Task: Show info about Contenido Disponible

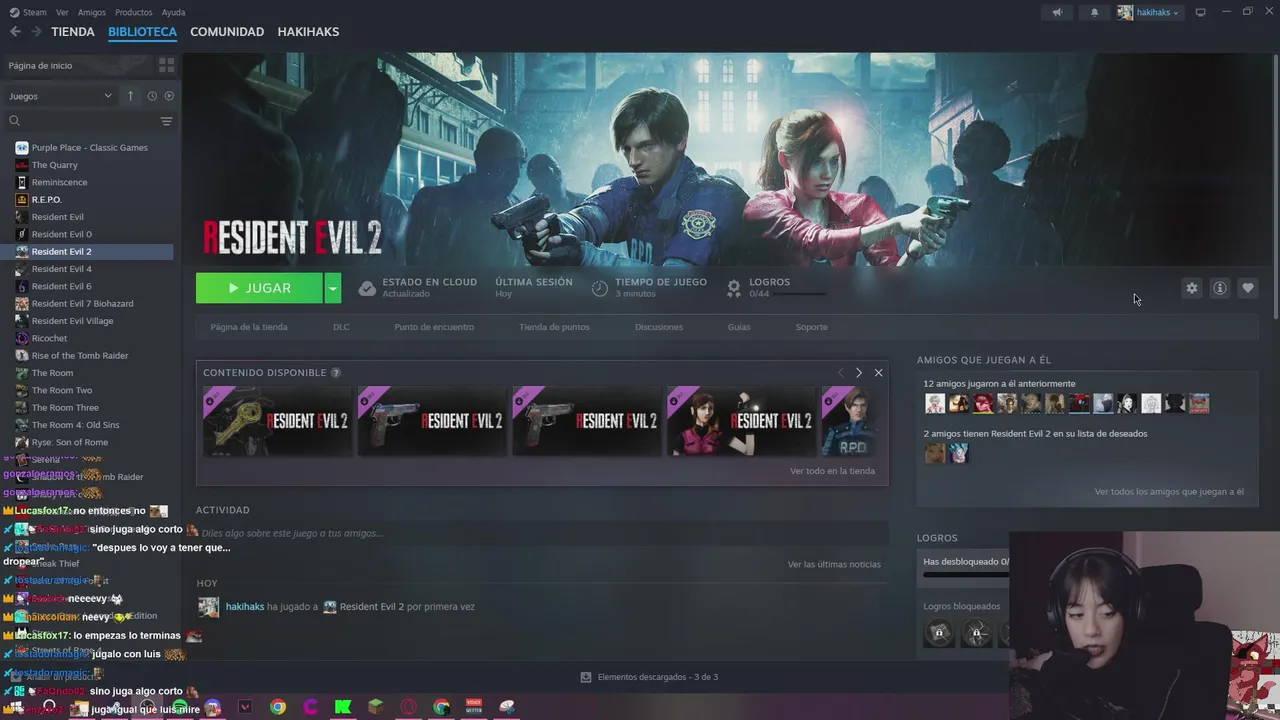Action: 336,373
